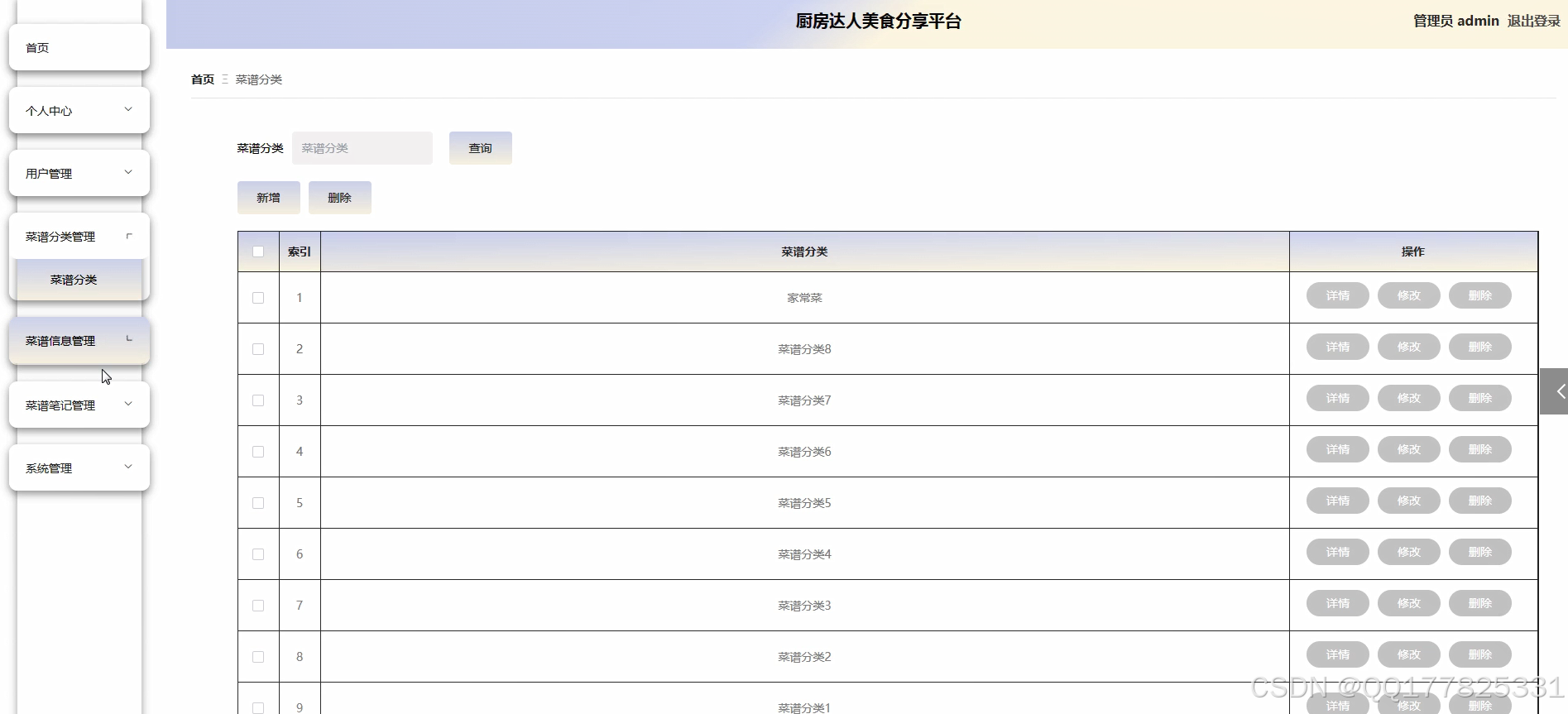Click 删除 for 菜谱分类8

1480,347
